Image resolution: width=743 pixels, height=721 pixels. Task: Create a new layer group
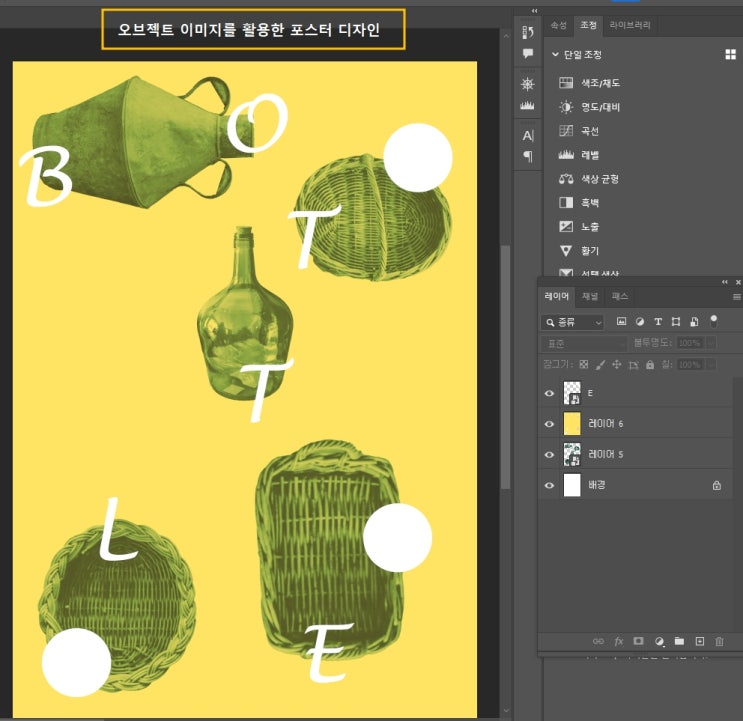pos(679,641)
